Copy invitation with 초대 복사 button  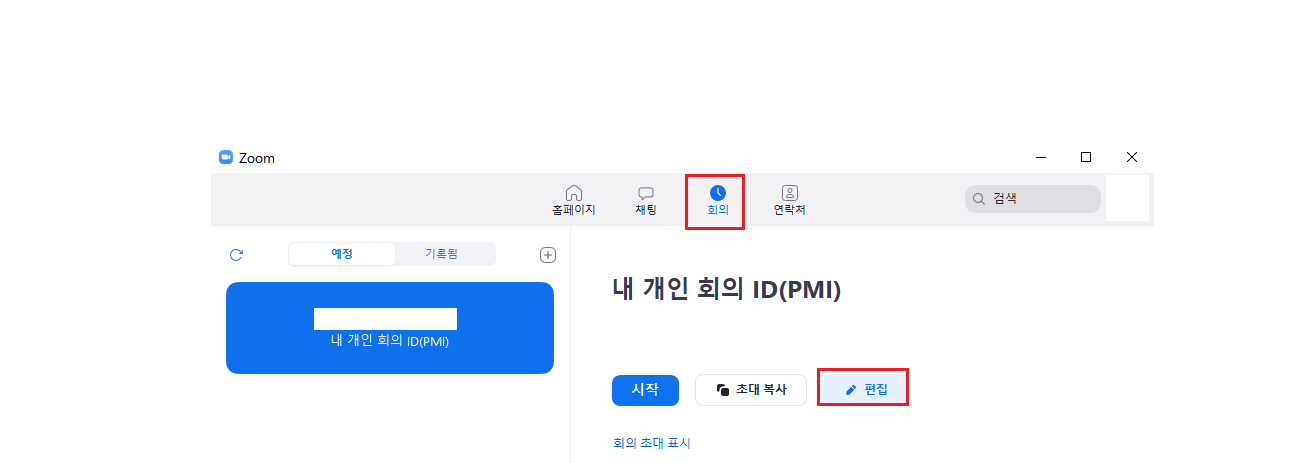point(751,390)
